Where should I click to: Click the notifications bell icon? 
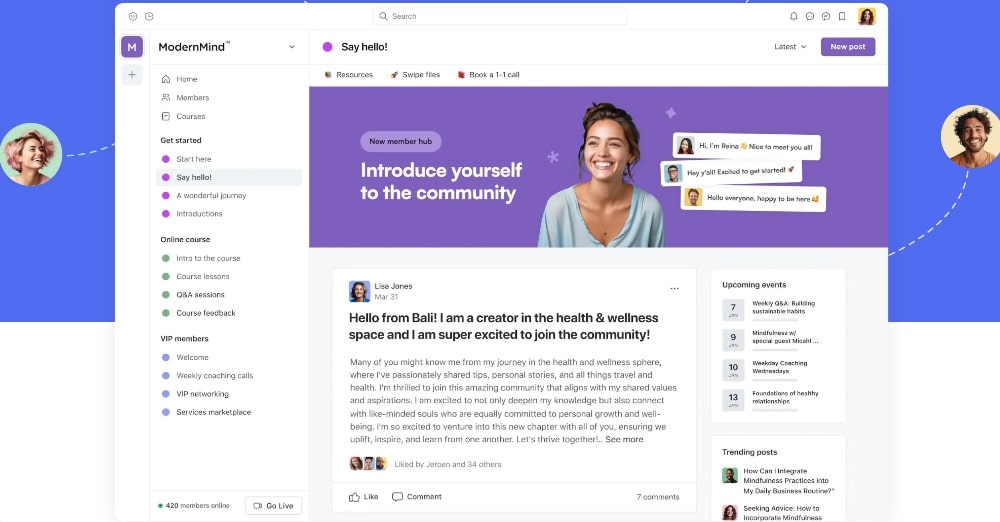click(x=793, y=17)
